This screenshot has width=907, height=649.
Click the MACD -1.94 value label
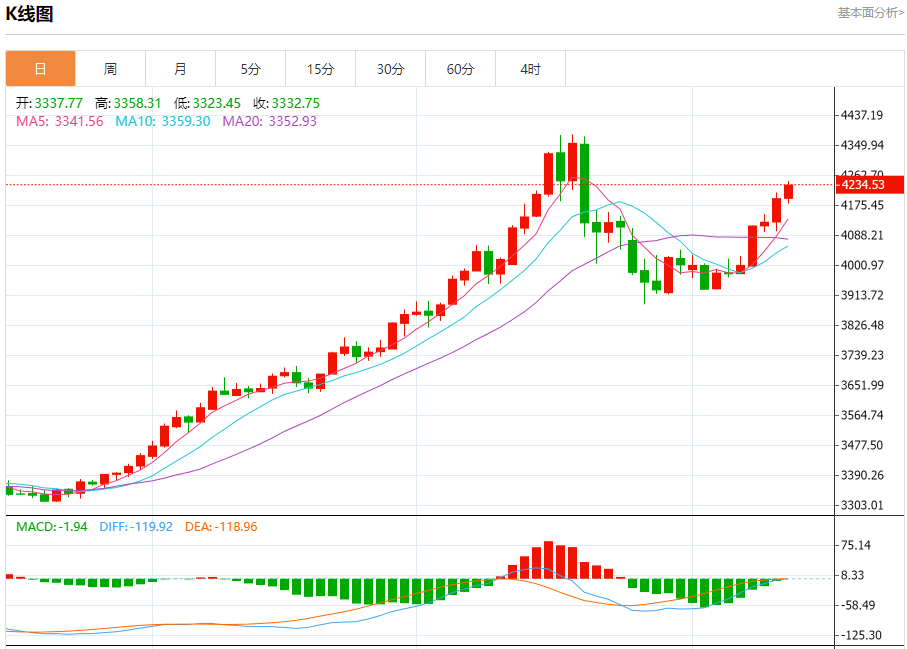(x=52, y=526)
